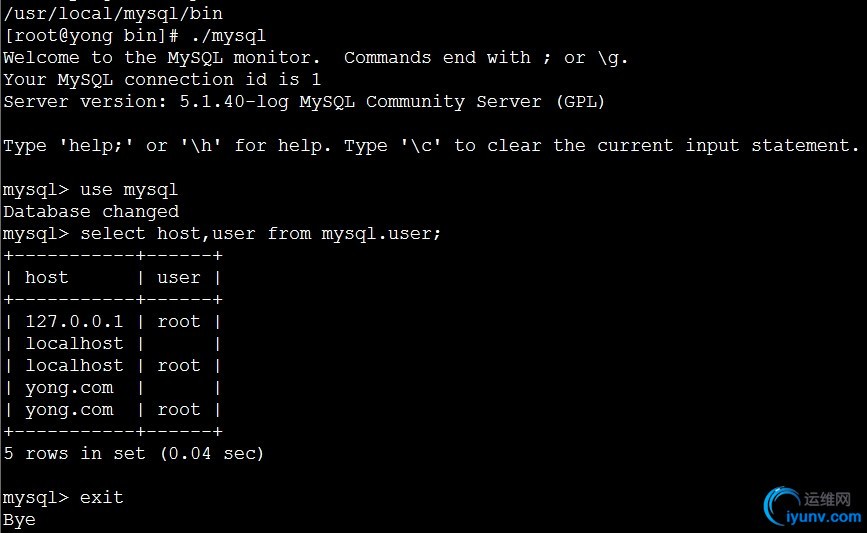The image size is (867, 533).
Task: Click the 'host' column header
Action: point(47,277)
